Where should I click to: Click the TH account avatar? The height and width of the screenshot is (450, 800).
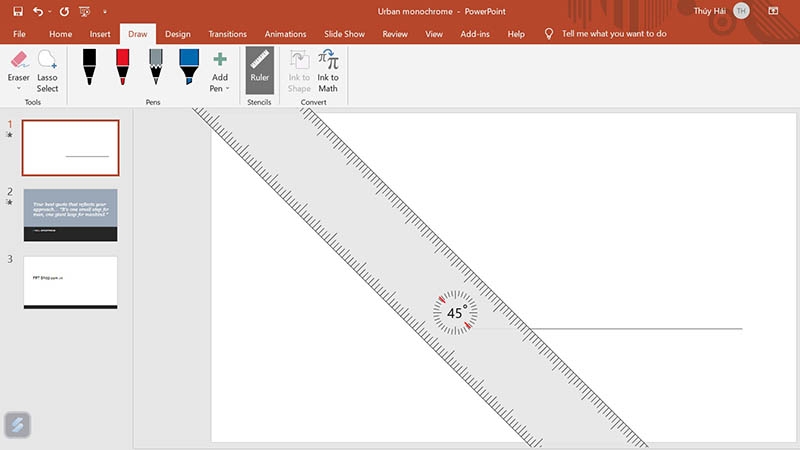point(741,11)
